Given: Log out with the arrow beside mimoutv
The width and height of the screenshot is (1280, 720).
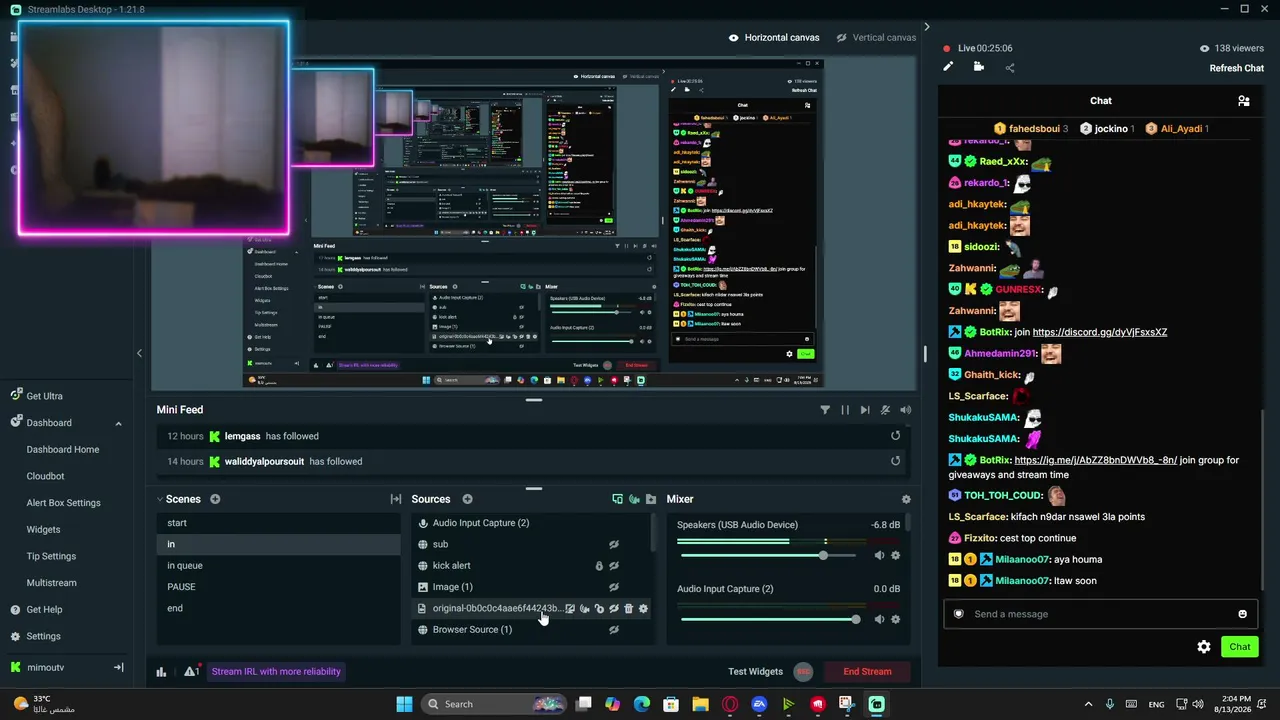Looking at the screenshot, I should pos(118,667).
